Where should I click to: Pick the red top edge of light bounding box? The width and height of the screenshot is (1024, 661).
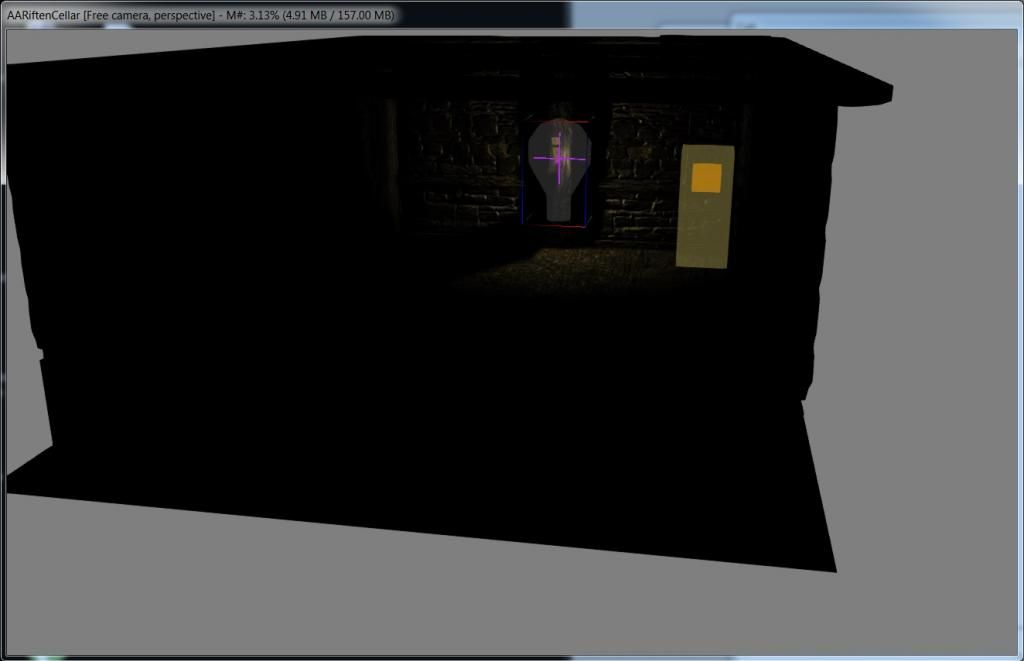[x=562, y=121]
